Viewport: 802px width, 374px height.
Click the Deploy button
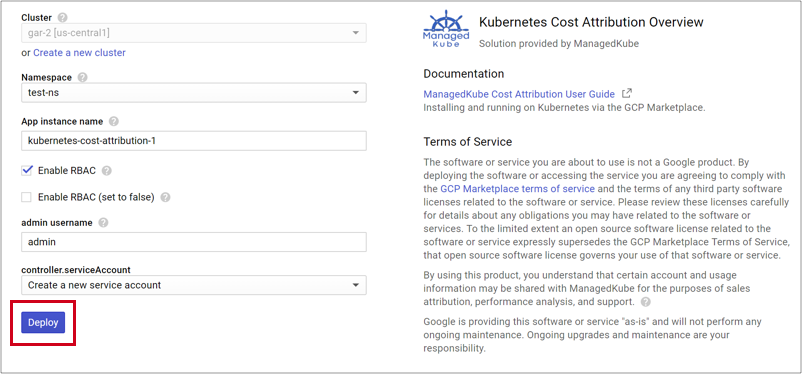(x=43, y=322)
